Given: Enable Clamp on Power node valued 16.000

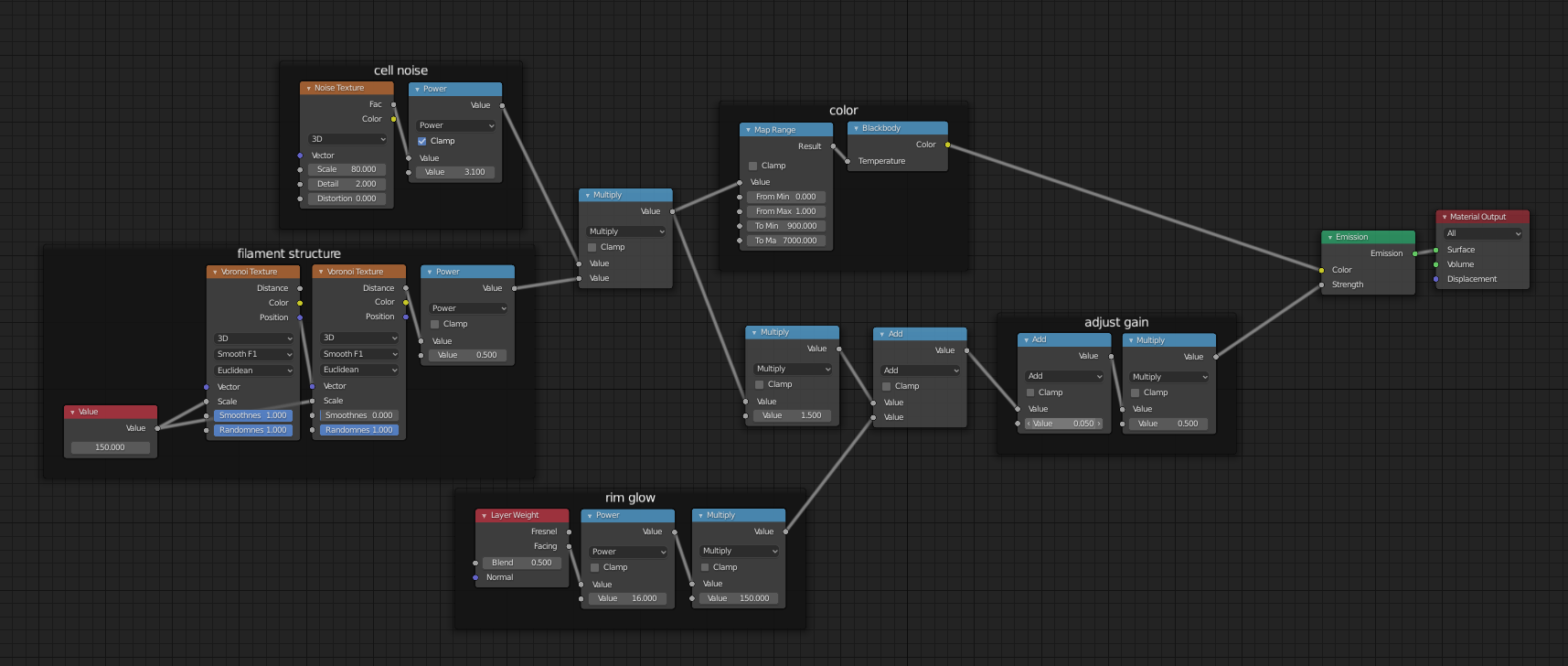Looking at the screenshot, I should 595,567.
